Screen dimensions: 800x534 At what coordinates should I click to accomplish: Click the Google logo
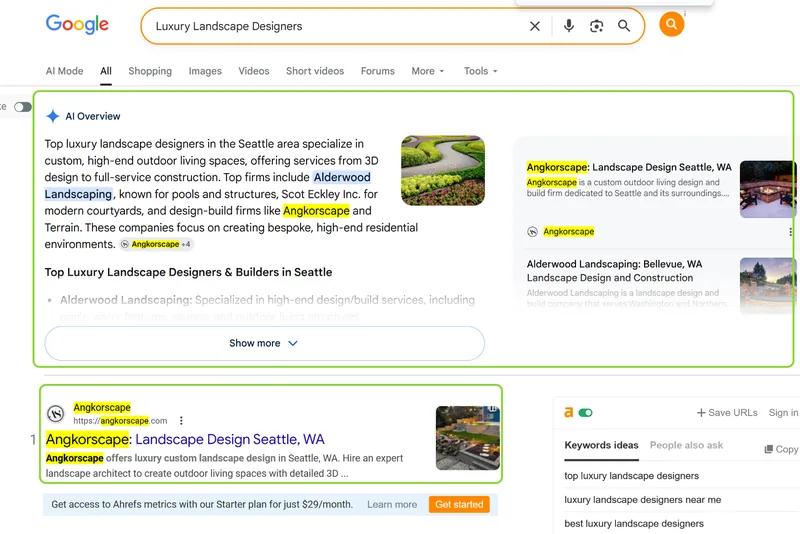pos(77,24)
